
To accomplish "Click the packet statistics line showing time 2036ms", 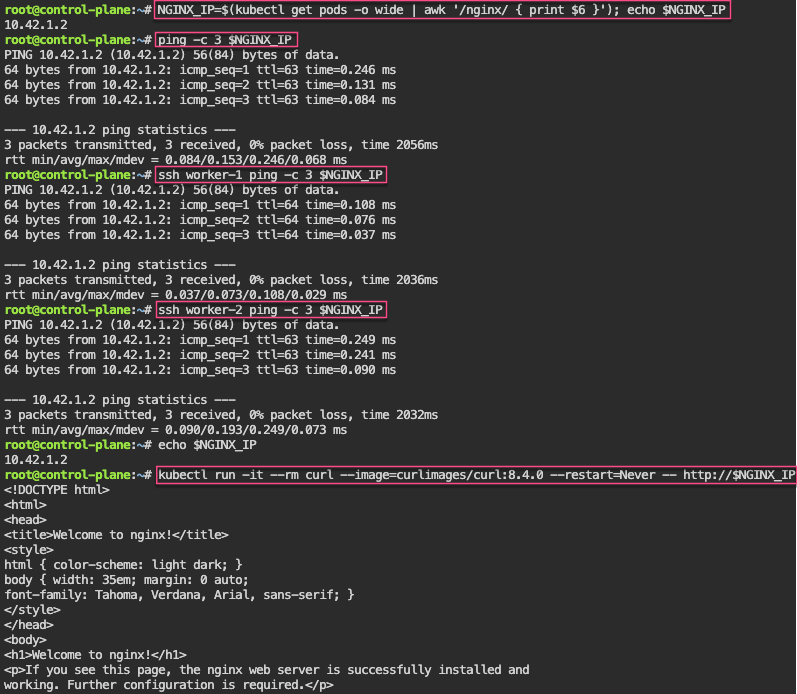I will 221,280.
